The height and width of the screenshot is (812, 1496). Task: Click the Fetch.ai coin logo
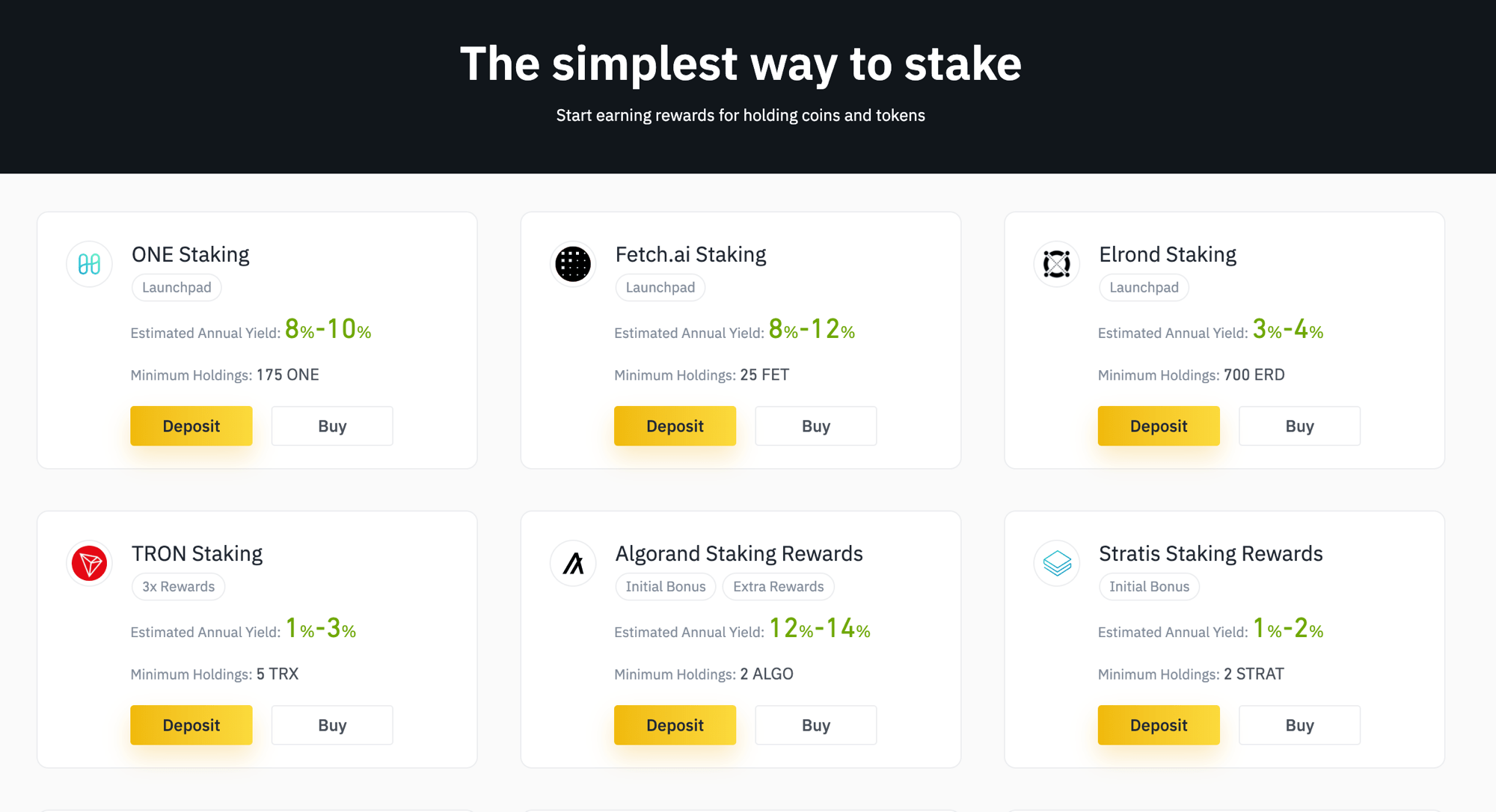click(572, 264)
